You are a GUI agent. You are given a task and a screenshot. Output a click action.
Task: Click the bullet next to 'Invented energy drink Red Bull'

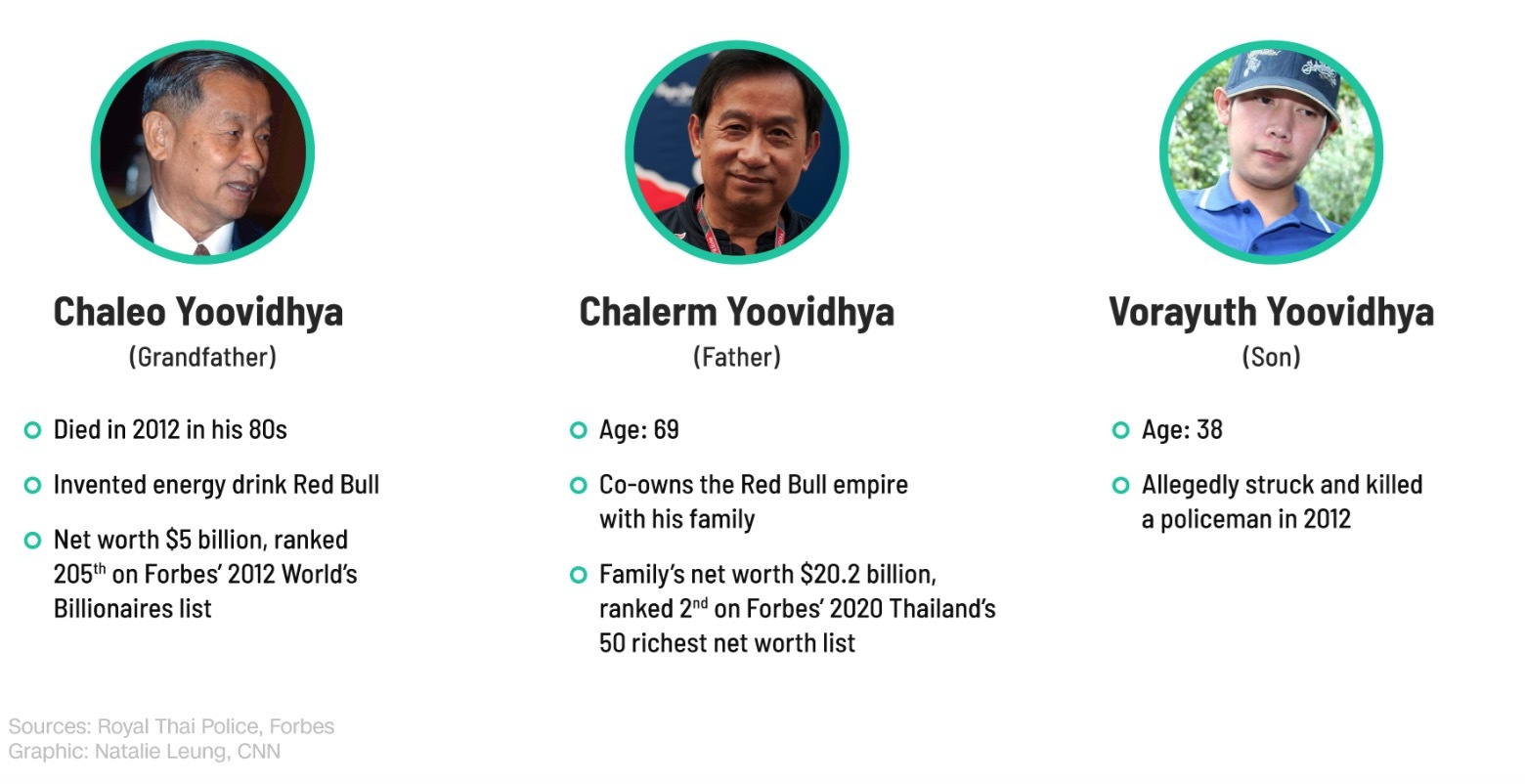pos(32,485)
